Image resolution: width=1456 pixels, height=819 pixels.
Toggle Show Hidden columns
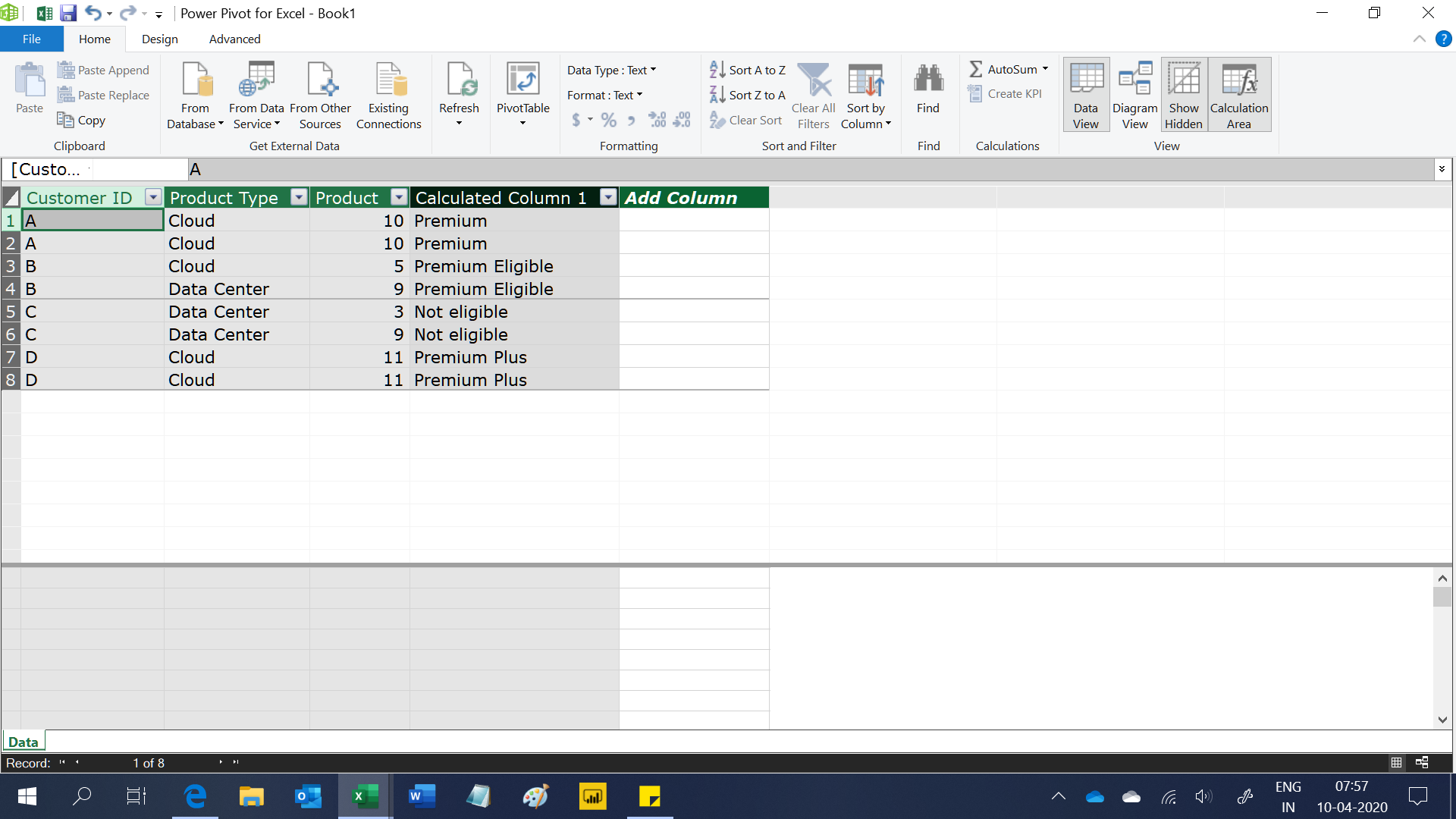coord(1184,96)
